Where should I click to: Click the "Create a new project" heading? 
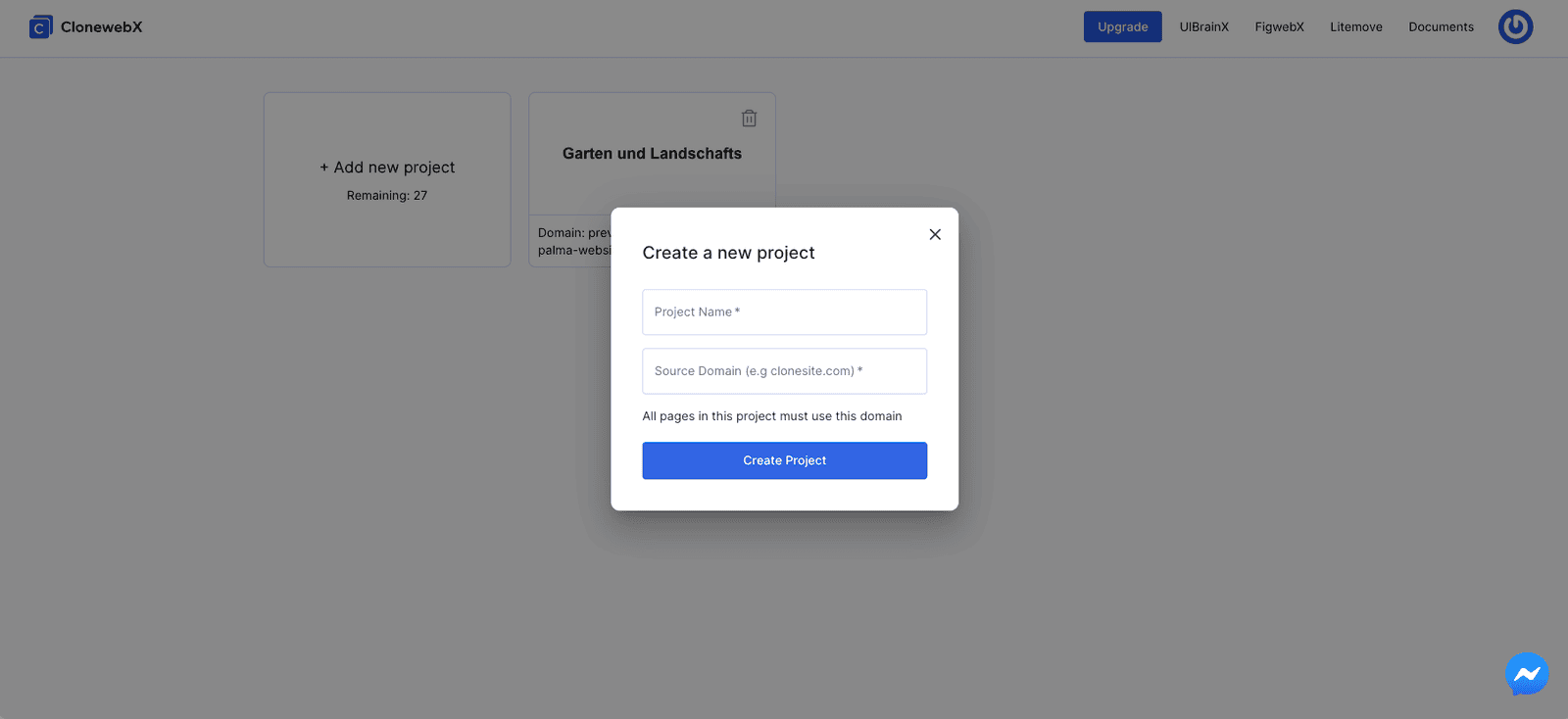(x=728, y=253)
